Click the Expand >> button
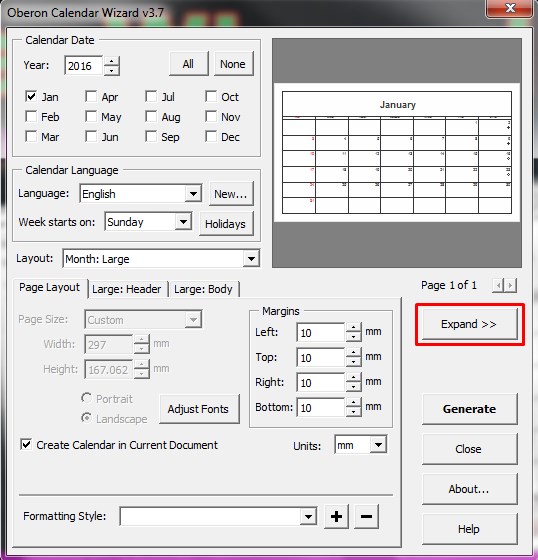The height and width of the screenshot is (560, 538). (469, 324)
